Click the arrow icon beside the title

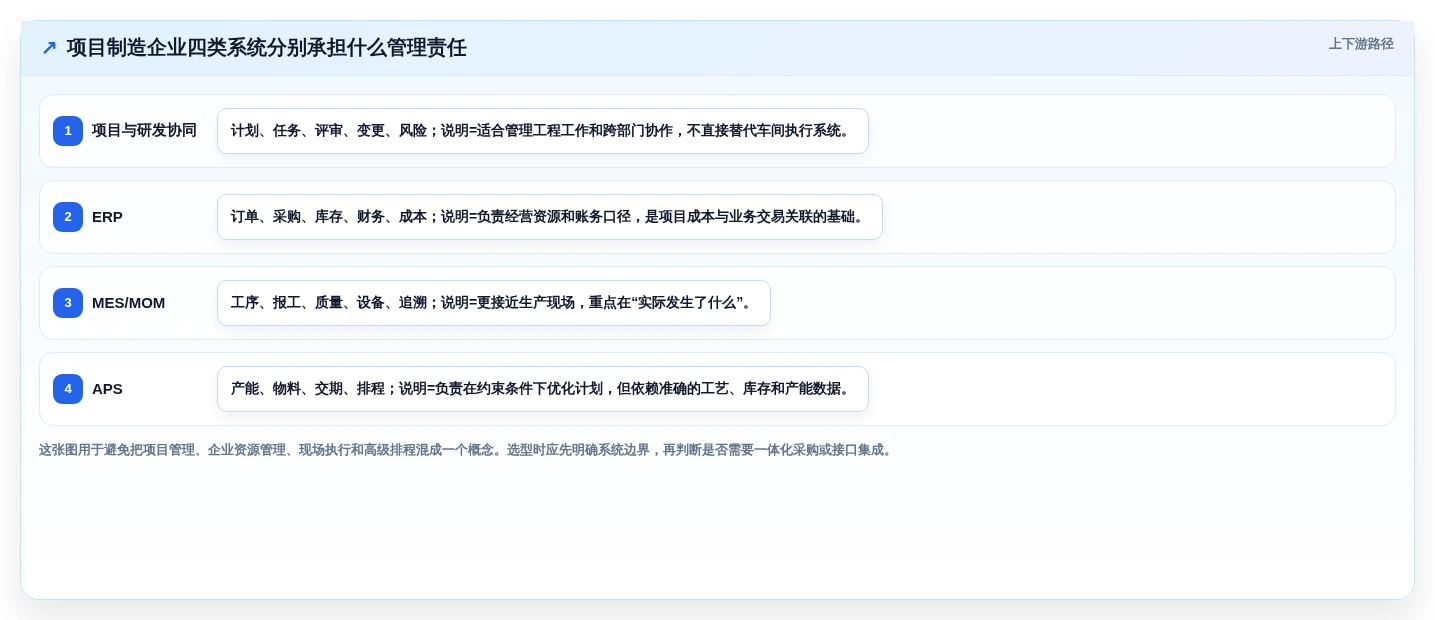click(x=49, y=48)
